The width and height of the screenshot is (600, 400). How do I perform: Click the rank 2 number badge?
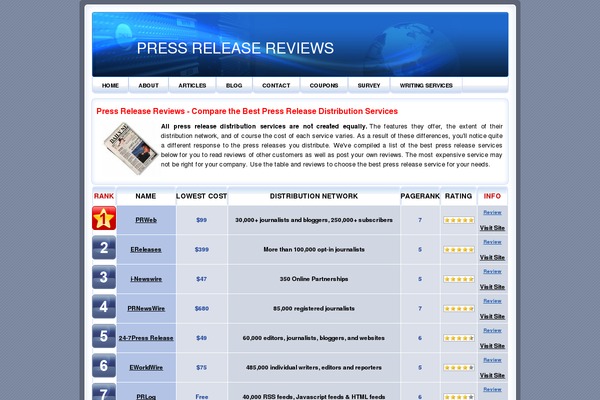104,248
